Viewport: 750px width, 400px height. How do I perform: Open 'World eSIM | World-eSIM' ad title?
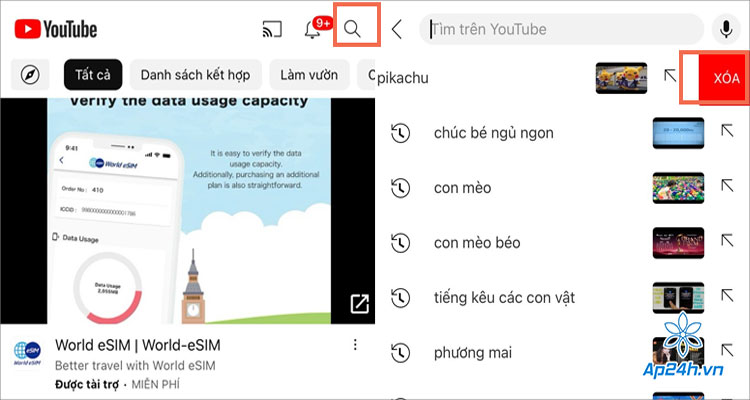(138, 345)
